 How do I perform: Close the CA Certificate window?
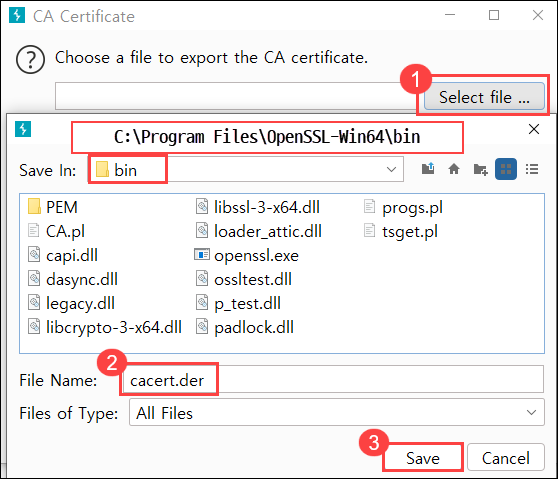538,15
